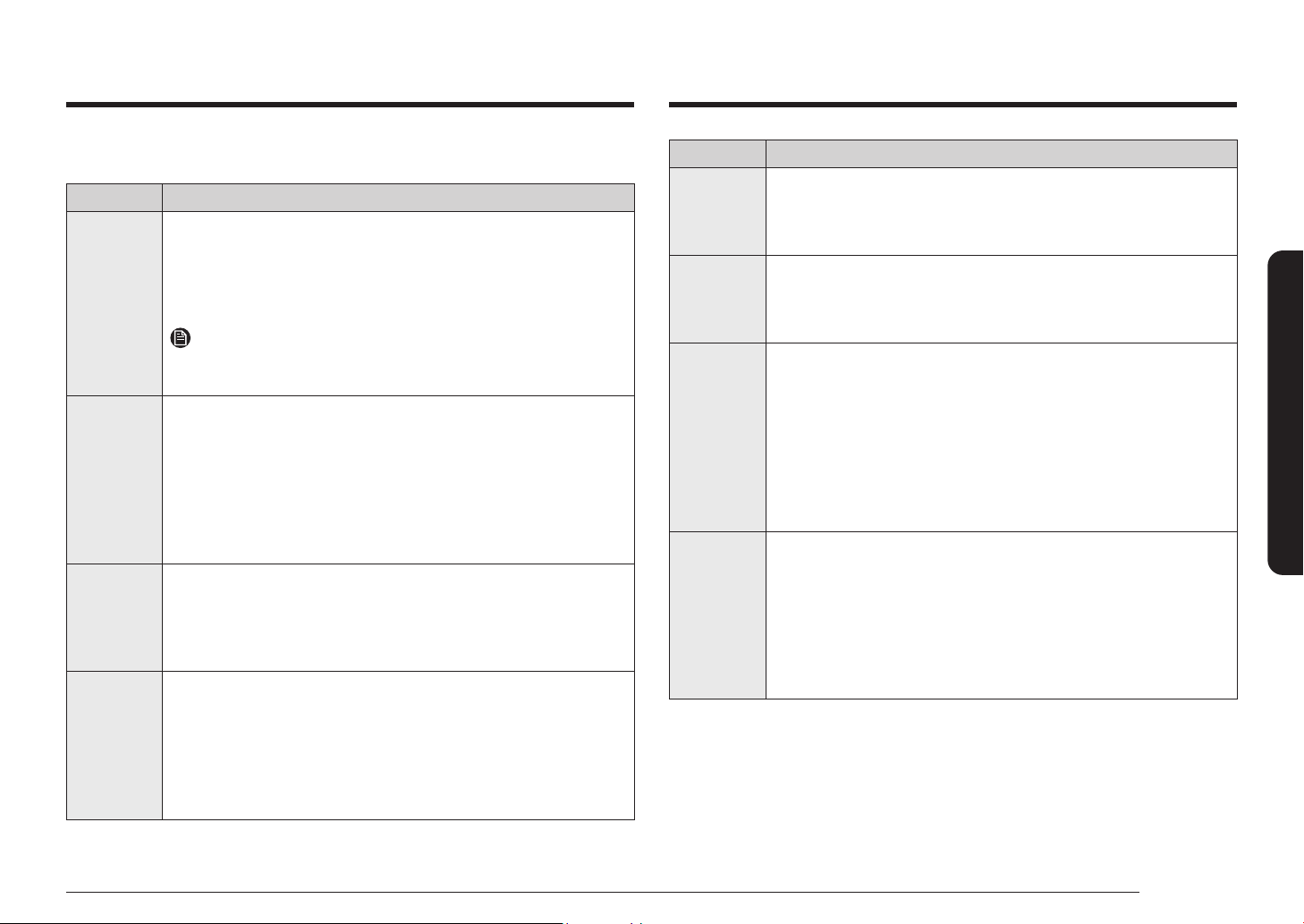Viewport: 1304px width, 924px height.
Task: Click second row content cell in right table
Action: (x=1001, y=299)
